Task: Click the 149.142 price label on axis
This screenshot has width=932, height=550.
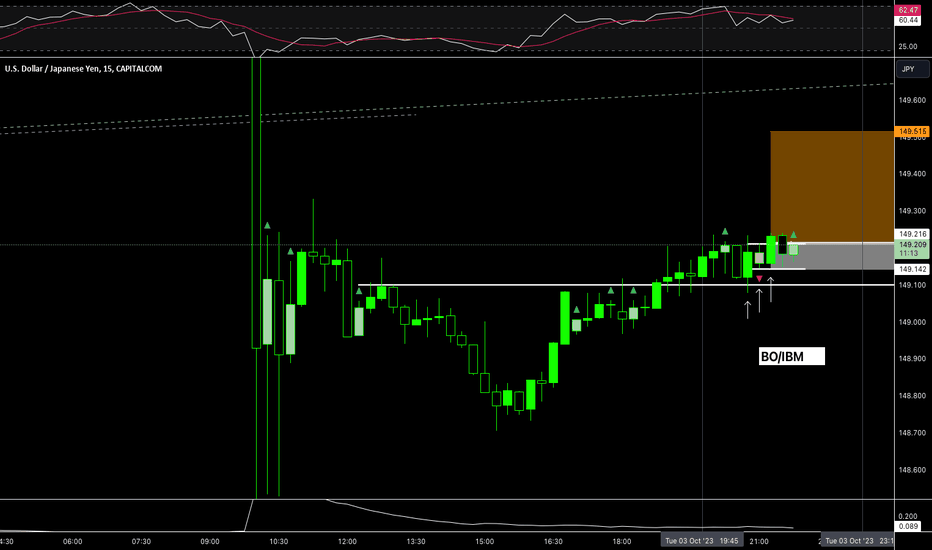Action: [x=912, y=269]
